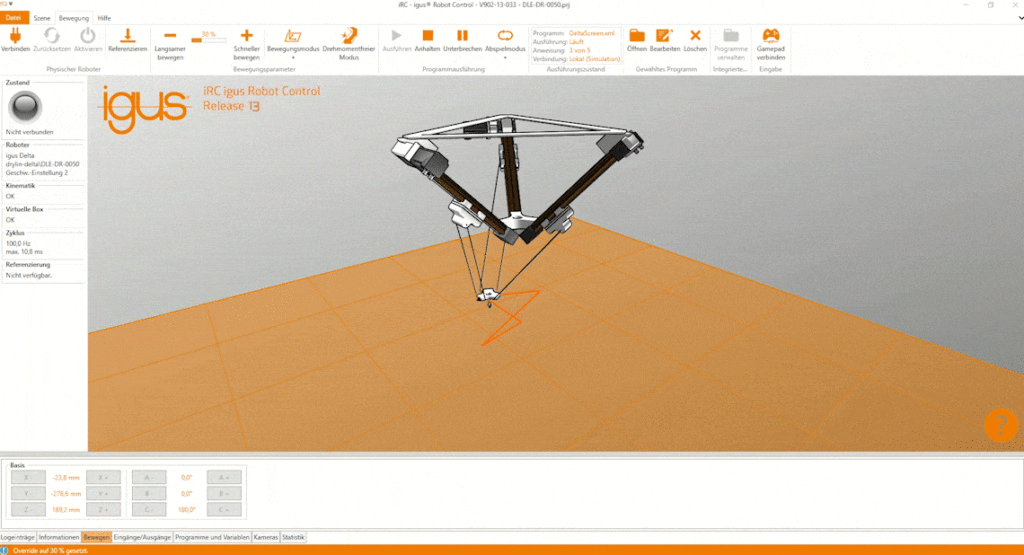This screenshot has width=1024, height=555.
Task: Click the Referenzieren icon
Action: (x=128, y=35)
